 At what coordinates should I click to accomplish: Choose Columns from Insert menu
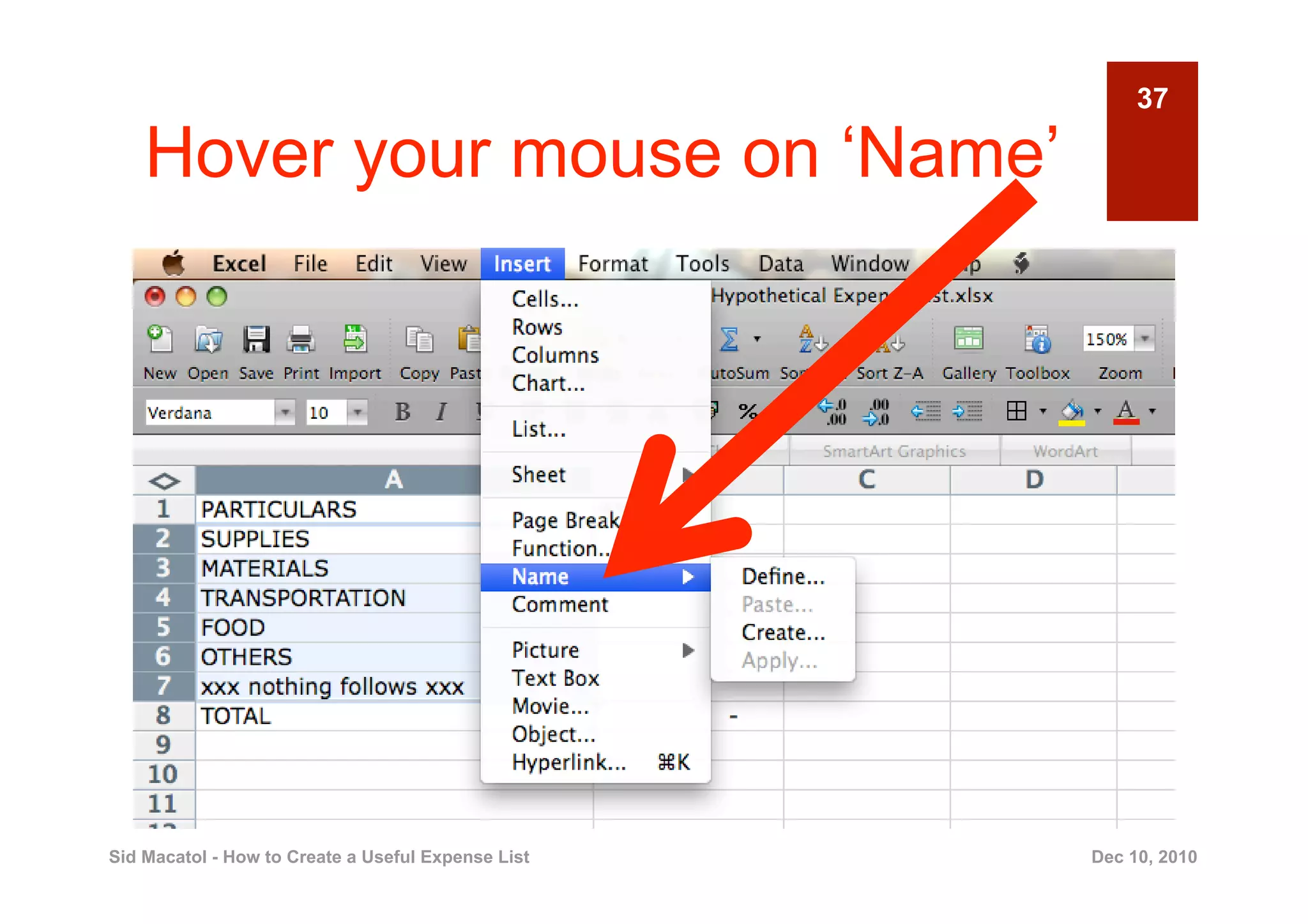(596, 355)
